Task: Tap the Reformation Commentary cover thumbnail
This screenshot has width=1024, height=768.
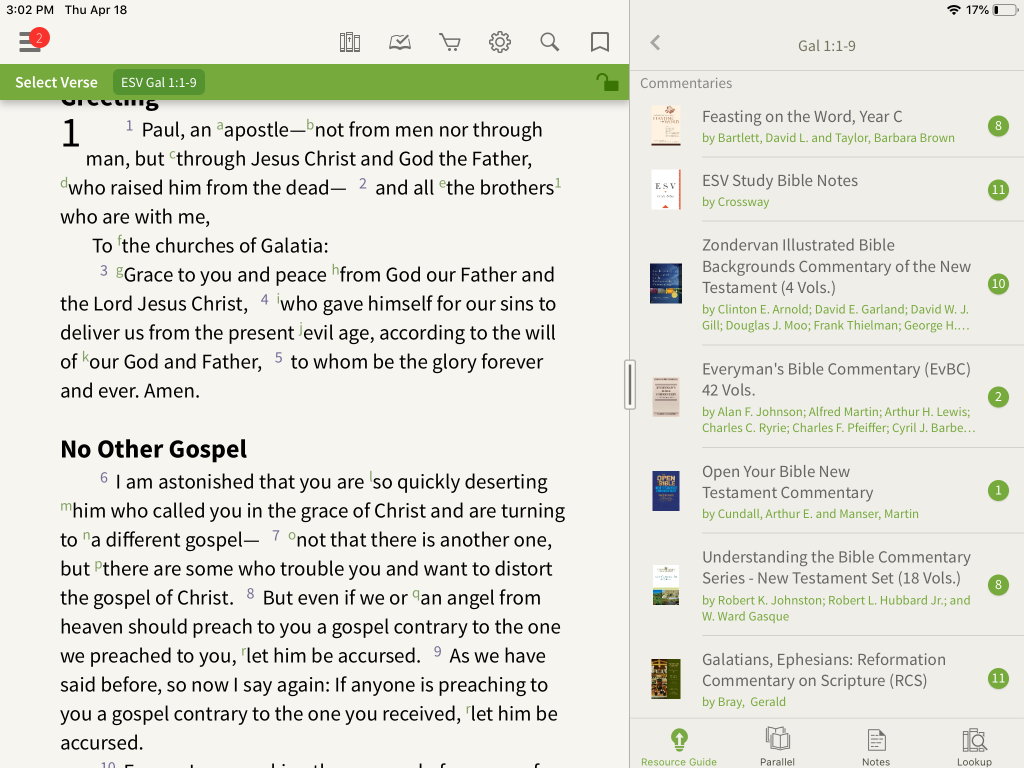Action: point(665,679)
